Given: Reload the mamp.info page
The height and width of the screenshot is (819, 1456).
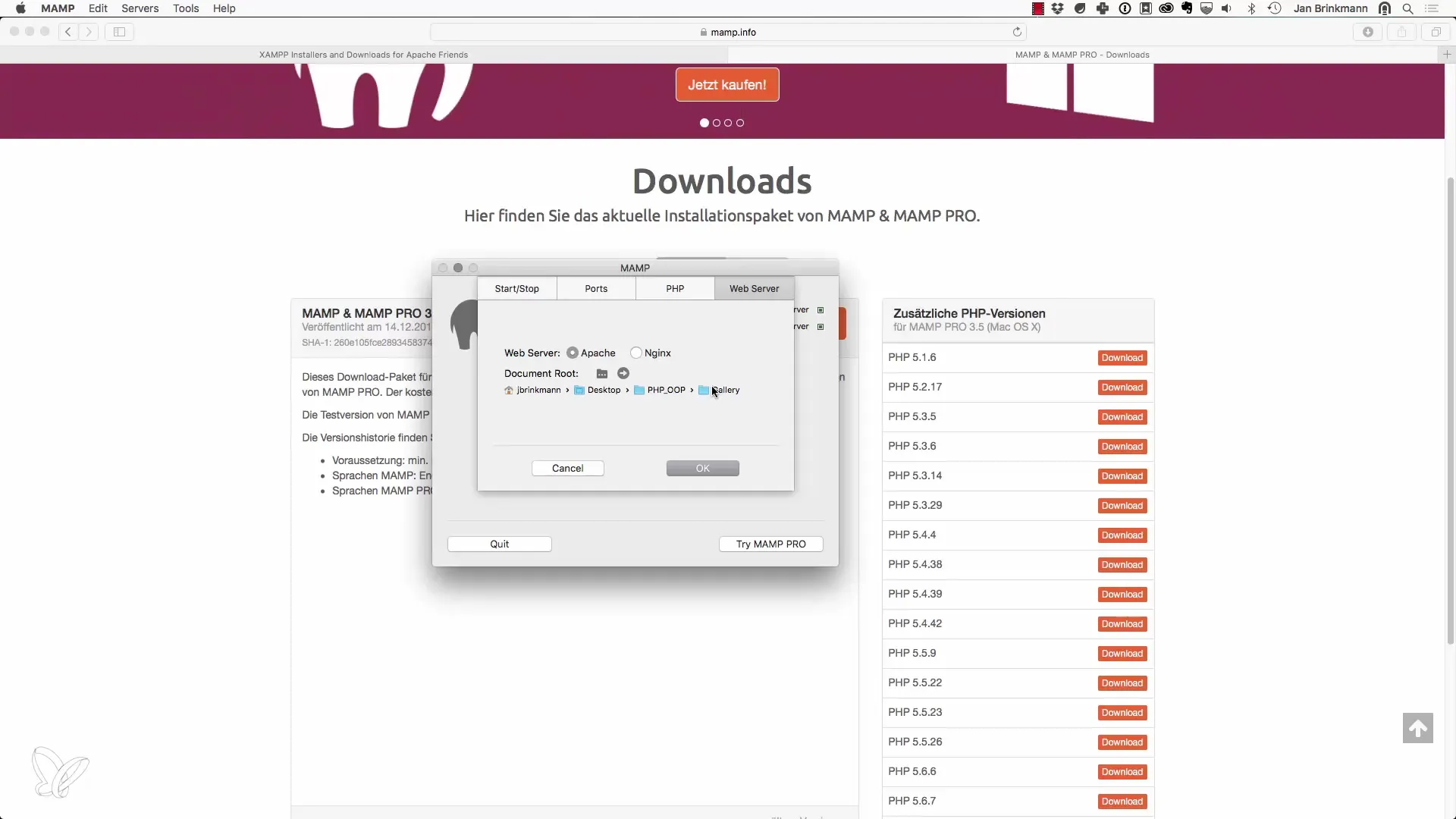Looking at the screenshot, I should 1017,32.
